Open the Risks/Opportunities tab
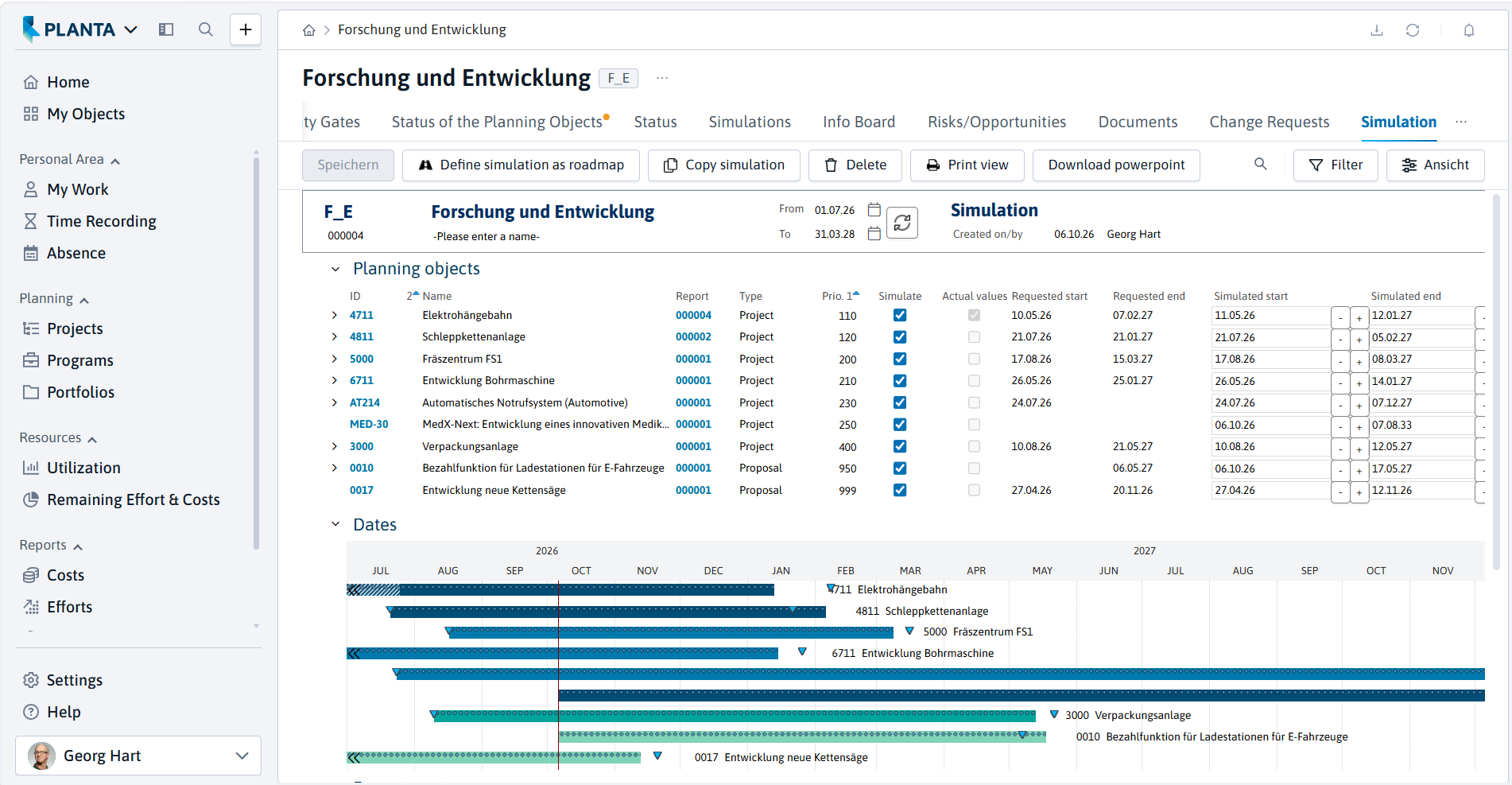 997,122
